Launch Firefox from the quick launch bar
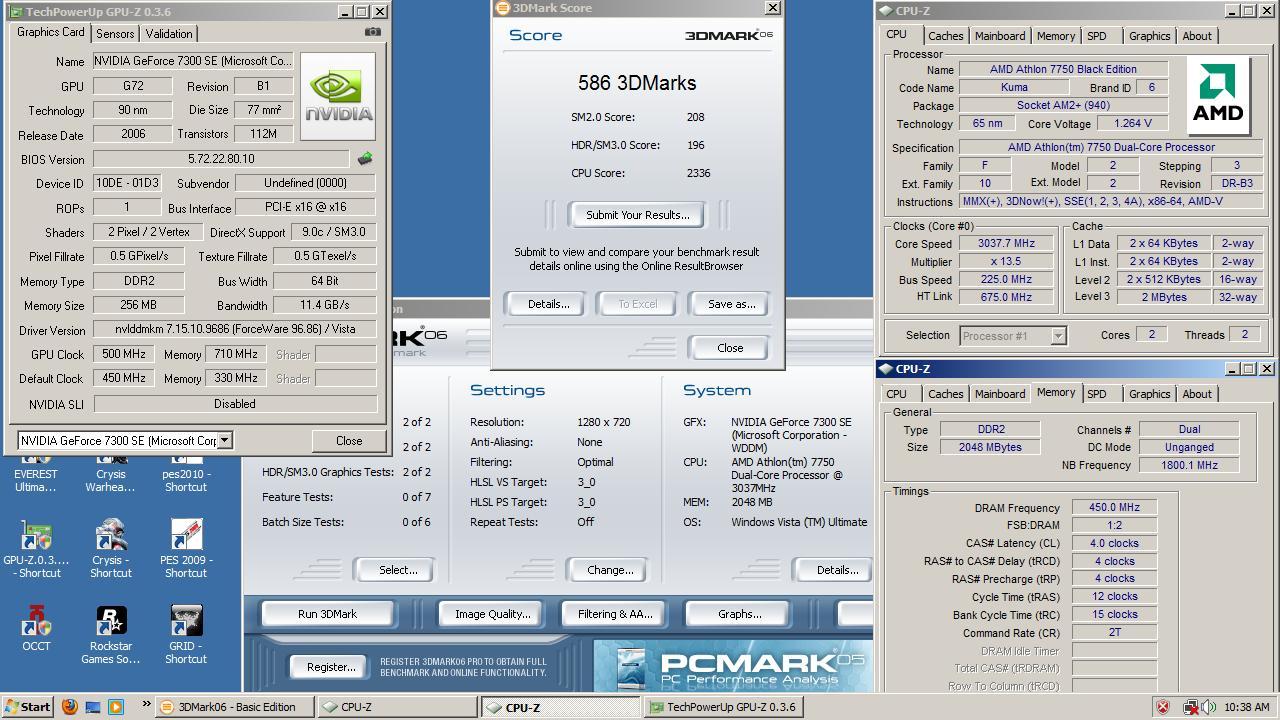 pyautogui.click(x=69, y=706)
